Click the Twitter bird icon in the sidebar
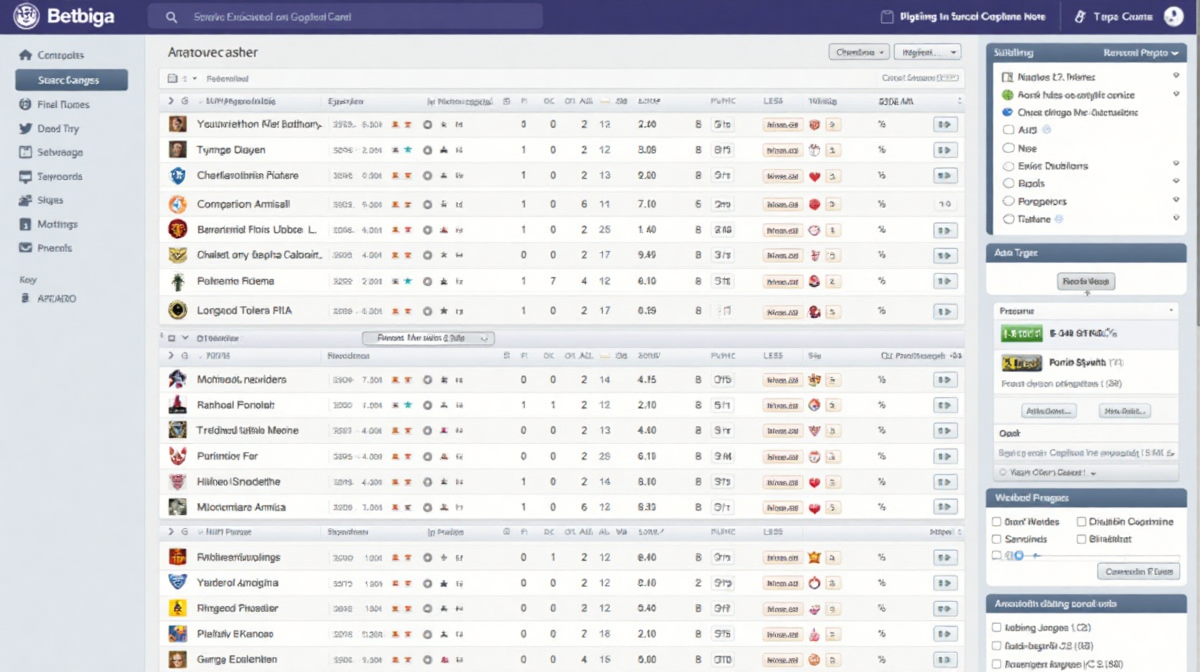1200x672 pixels. [x=25, y=129]
